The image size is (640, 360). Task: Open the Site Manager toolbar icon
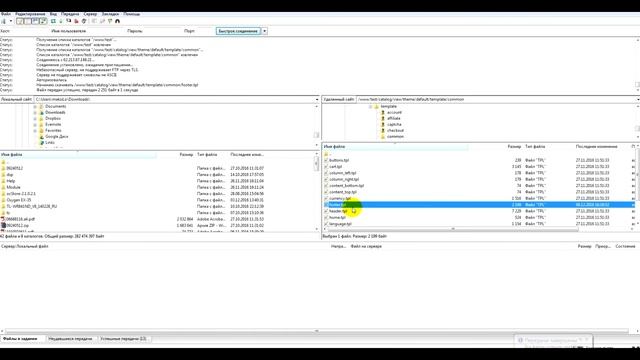click(x=3, y=21)
